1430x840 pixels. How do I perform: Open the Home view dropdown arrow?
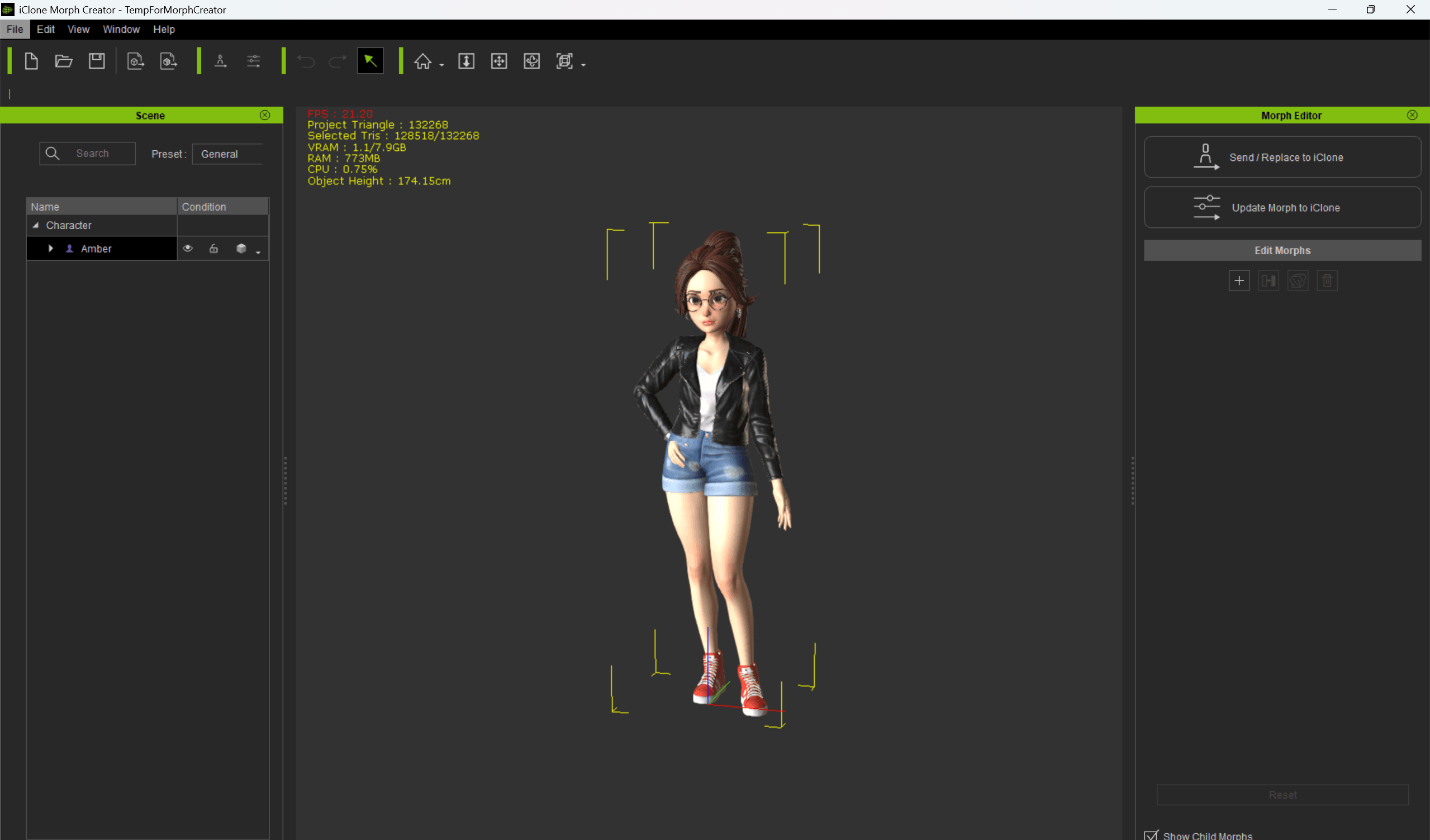[x=441, y=65]
